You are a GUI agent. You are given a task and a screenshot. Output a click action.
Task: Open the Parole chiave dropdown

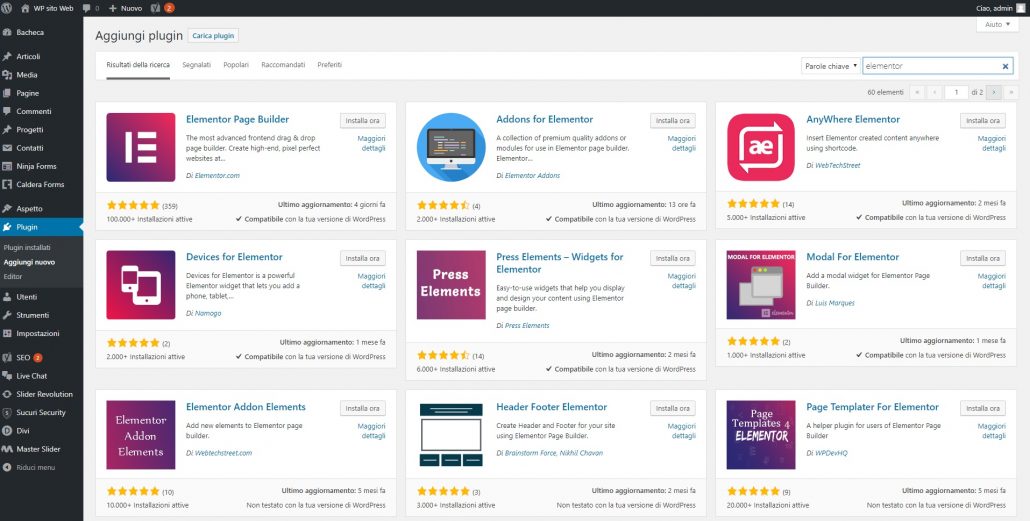[x=830, y=66]
